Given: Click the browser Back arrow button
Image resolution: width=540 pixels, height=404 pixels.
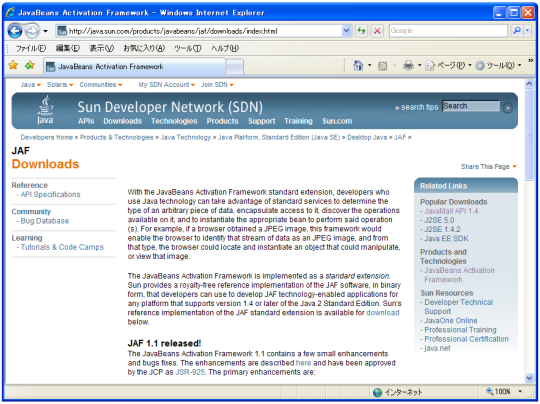Looking at the screenshot, I should pos(15,31).
